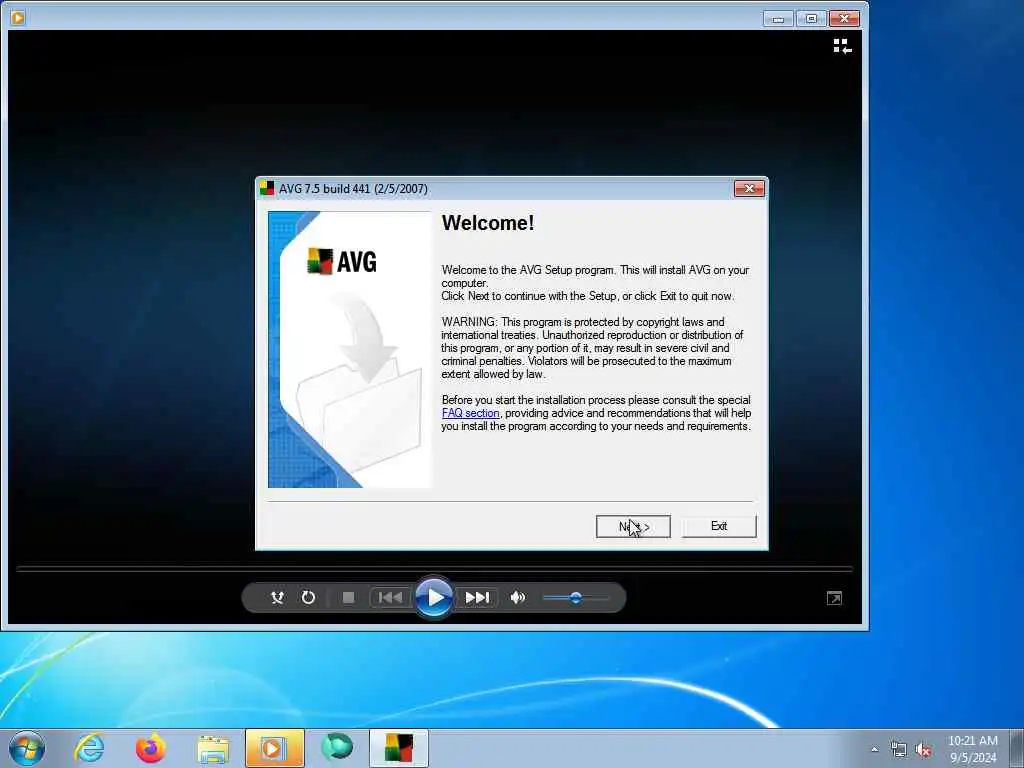Click the muted volume tray icon
This screenshot has width=1024, height=768.
pyautogui.click(x=923, y=750)
